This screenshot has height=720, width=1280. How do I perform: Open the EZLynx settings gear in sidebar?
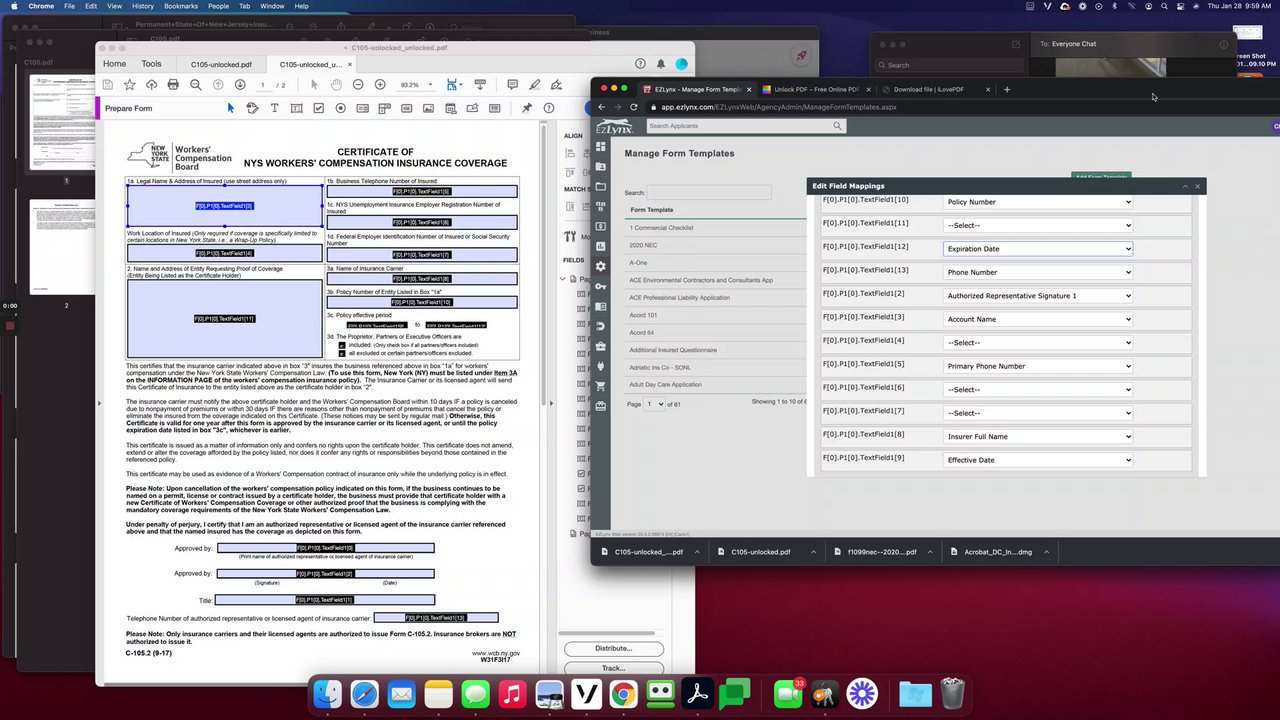600,266
